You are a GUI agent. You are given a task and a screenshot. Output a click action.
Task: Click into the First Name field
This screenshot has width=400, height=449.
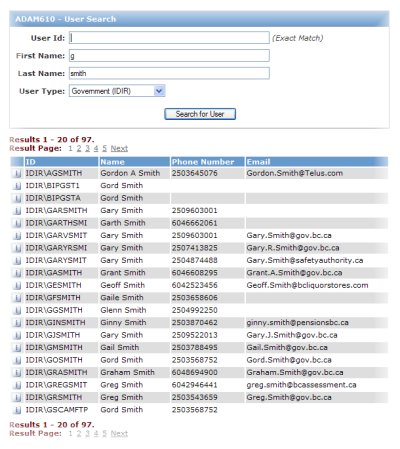pos(169,56)
